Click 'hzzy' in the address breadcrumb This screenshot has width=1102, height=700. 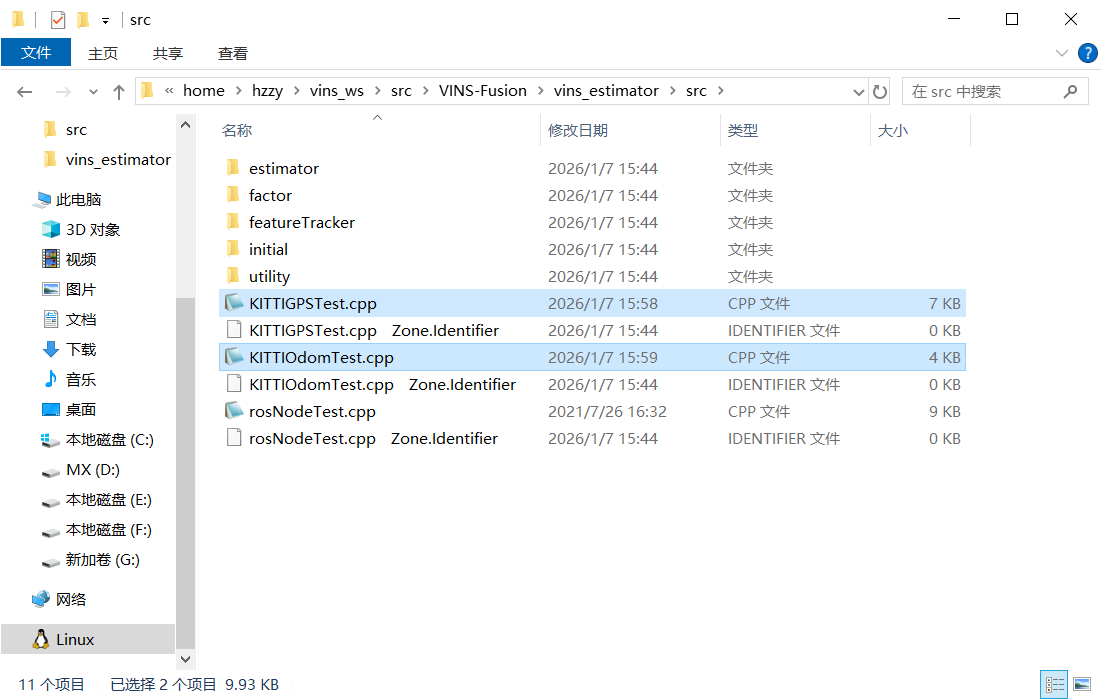[x=267, y=91]
